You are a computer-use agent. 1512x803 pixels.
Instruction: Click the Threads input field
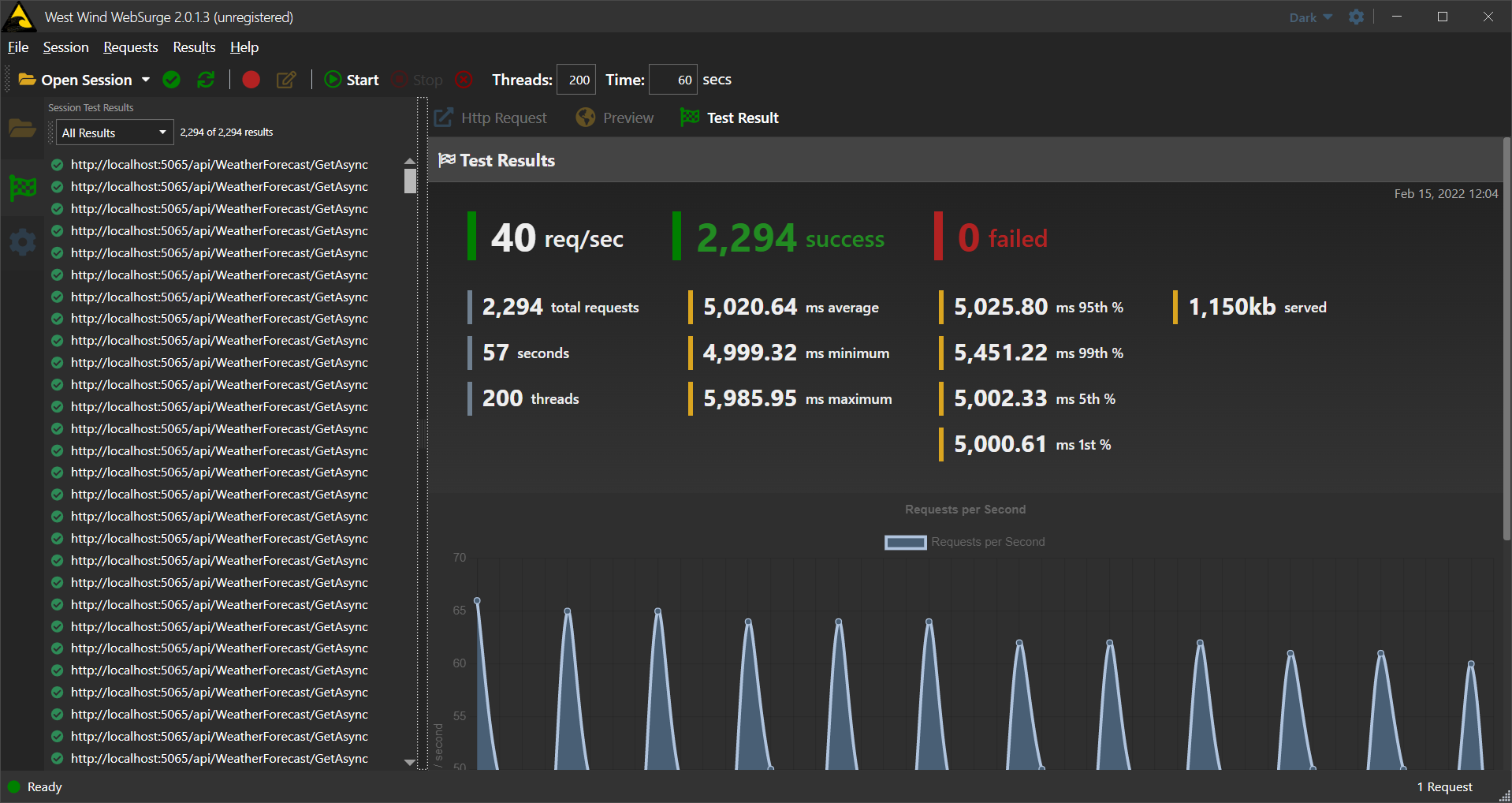[x=576, y=80]
